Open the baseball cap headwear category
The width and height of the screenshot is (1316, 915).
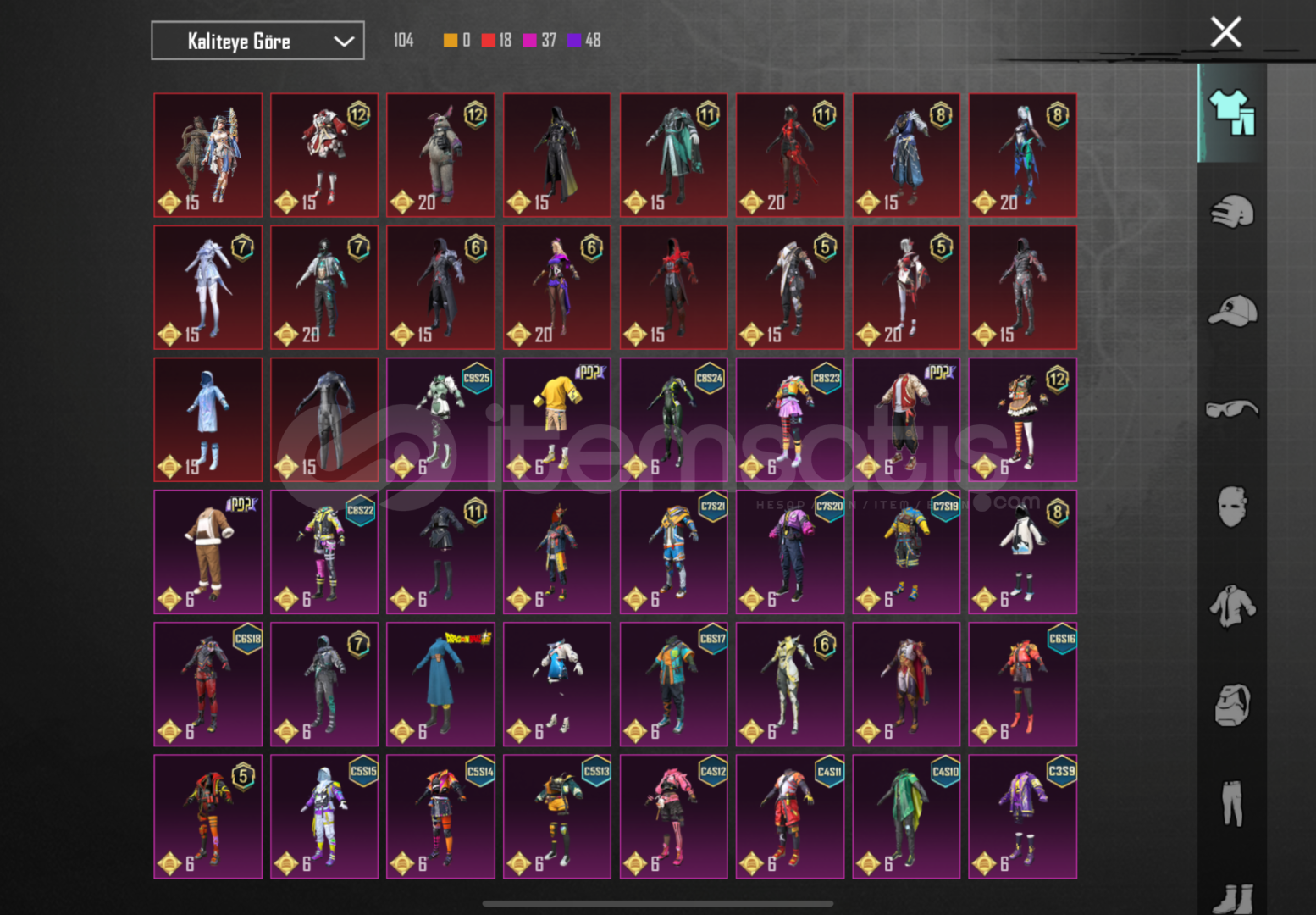[1232, 310]
